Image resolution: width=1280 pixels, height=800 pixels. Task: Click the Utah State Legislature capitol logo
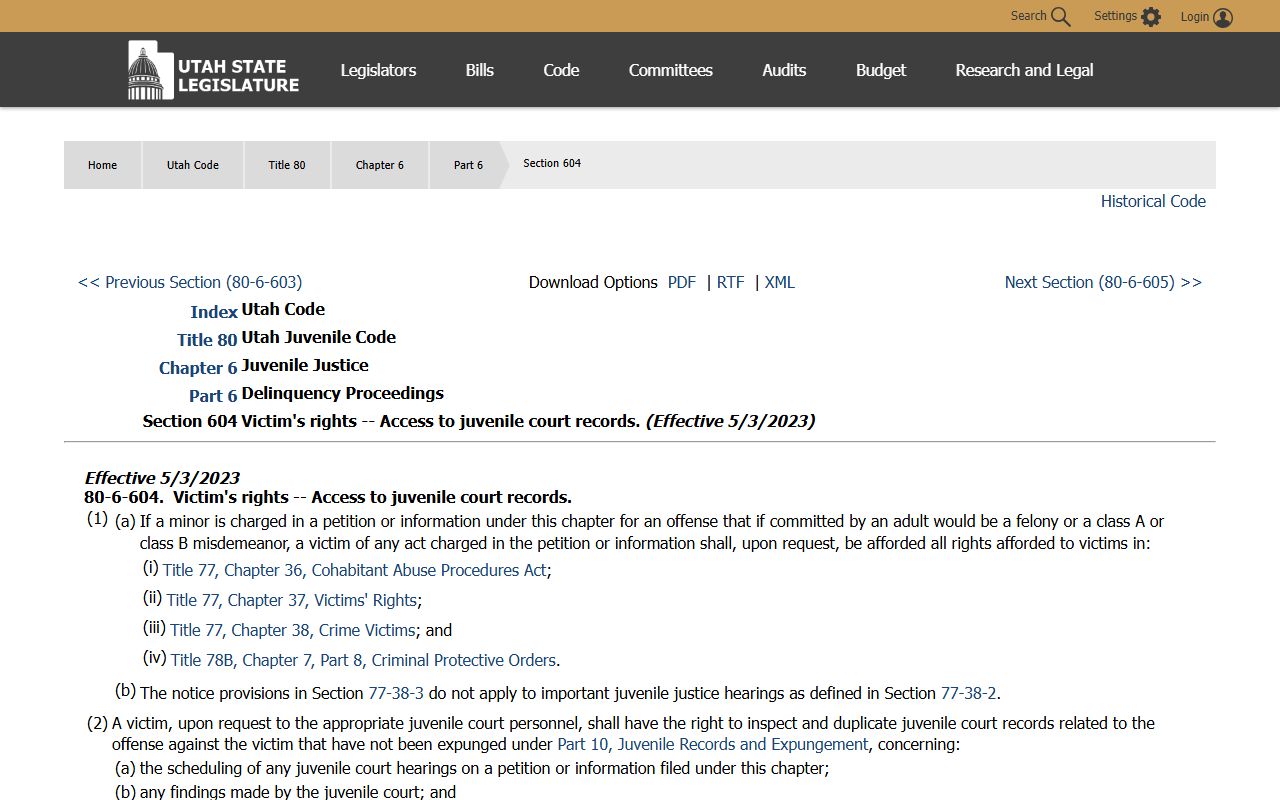point(213,70)
